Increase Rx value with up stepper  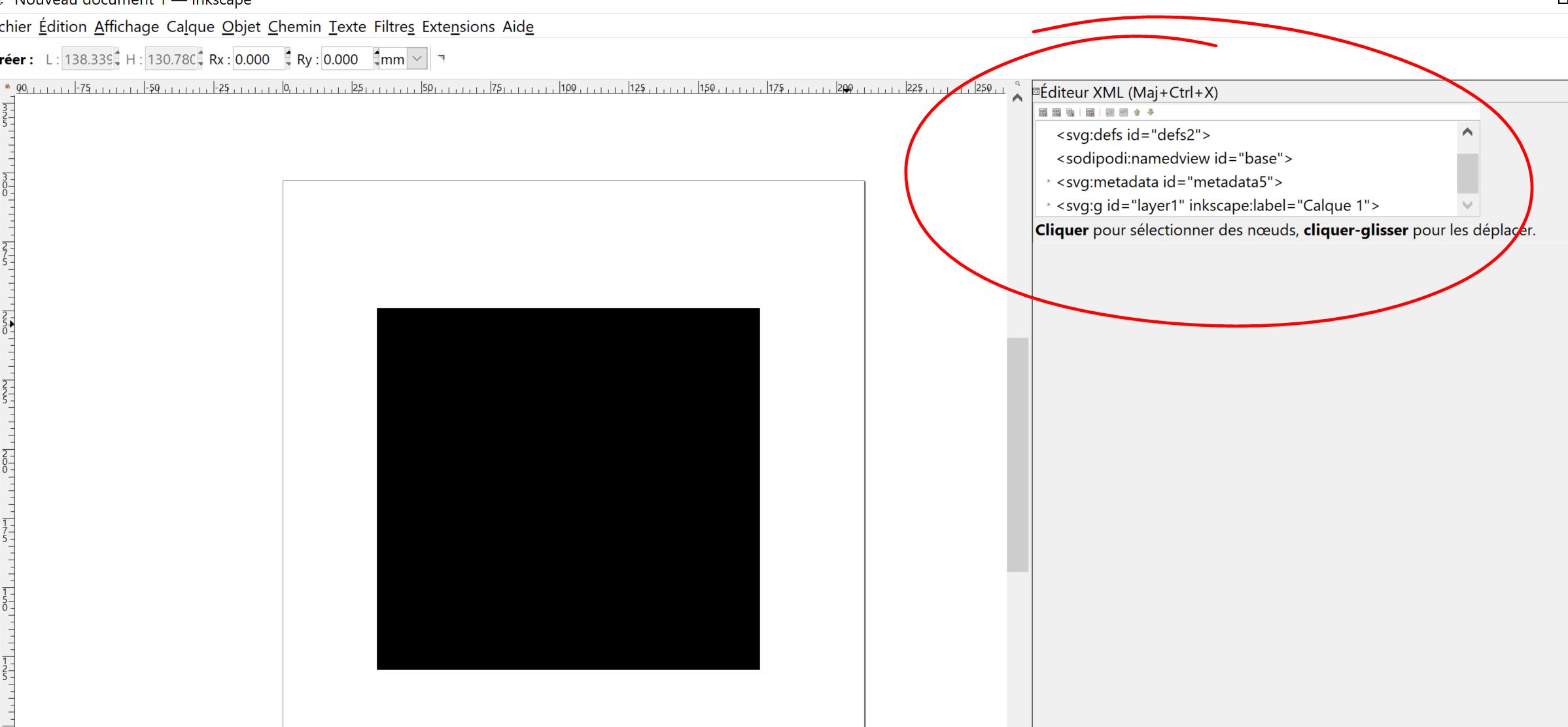[288, 52]
